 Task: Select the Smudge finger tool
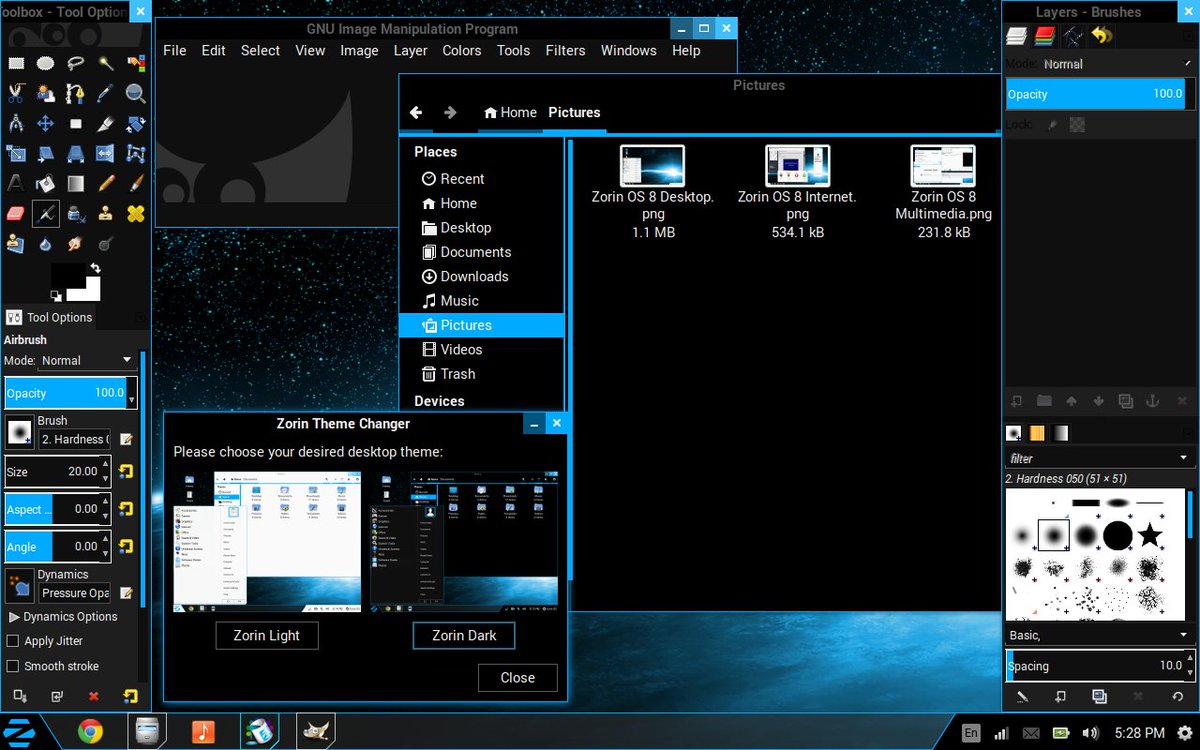75,243
